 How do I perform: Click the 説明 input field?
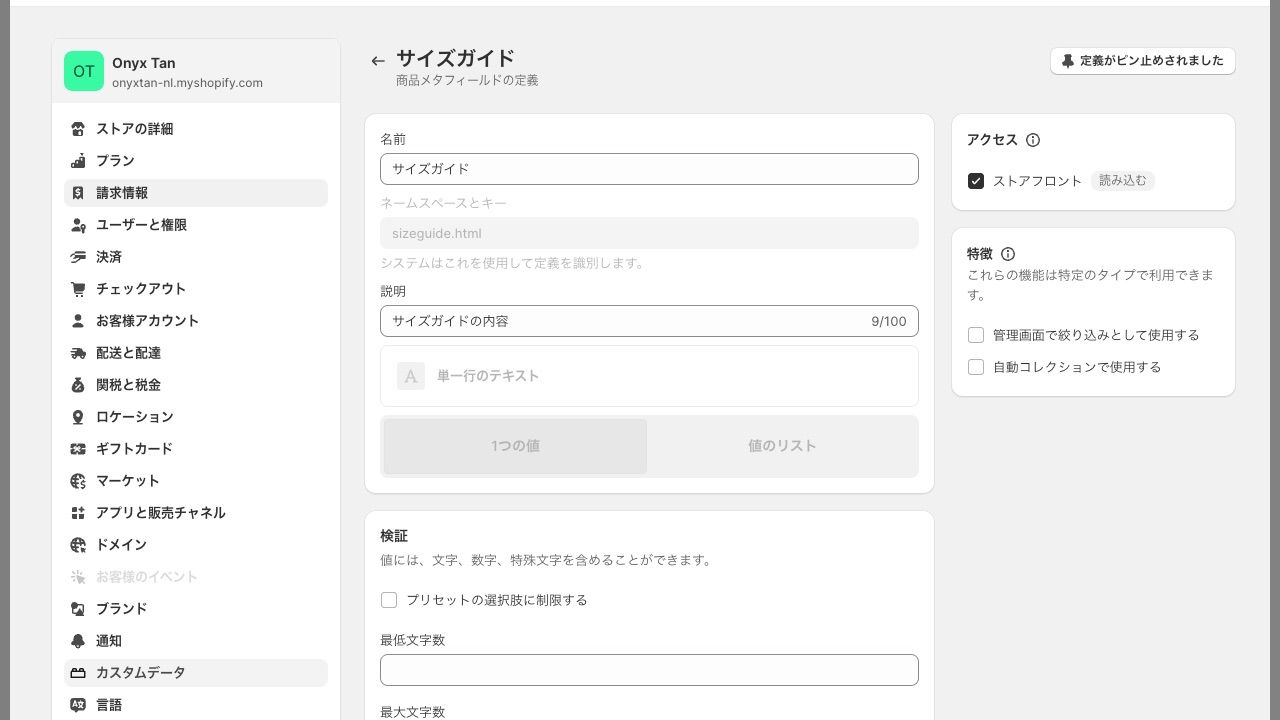coord(649,321)
